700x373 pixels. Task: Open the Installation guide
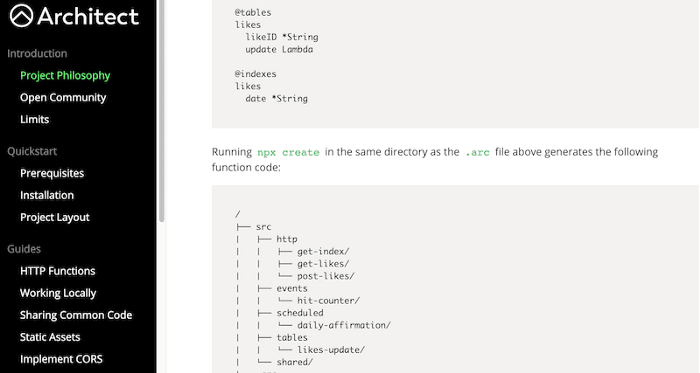click(x=47, y=195)
